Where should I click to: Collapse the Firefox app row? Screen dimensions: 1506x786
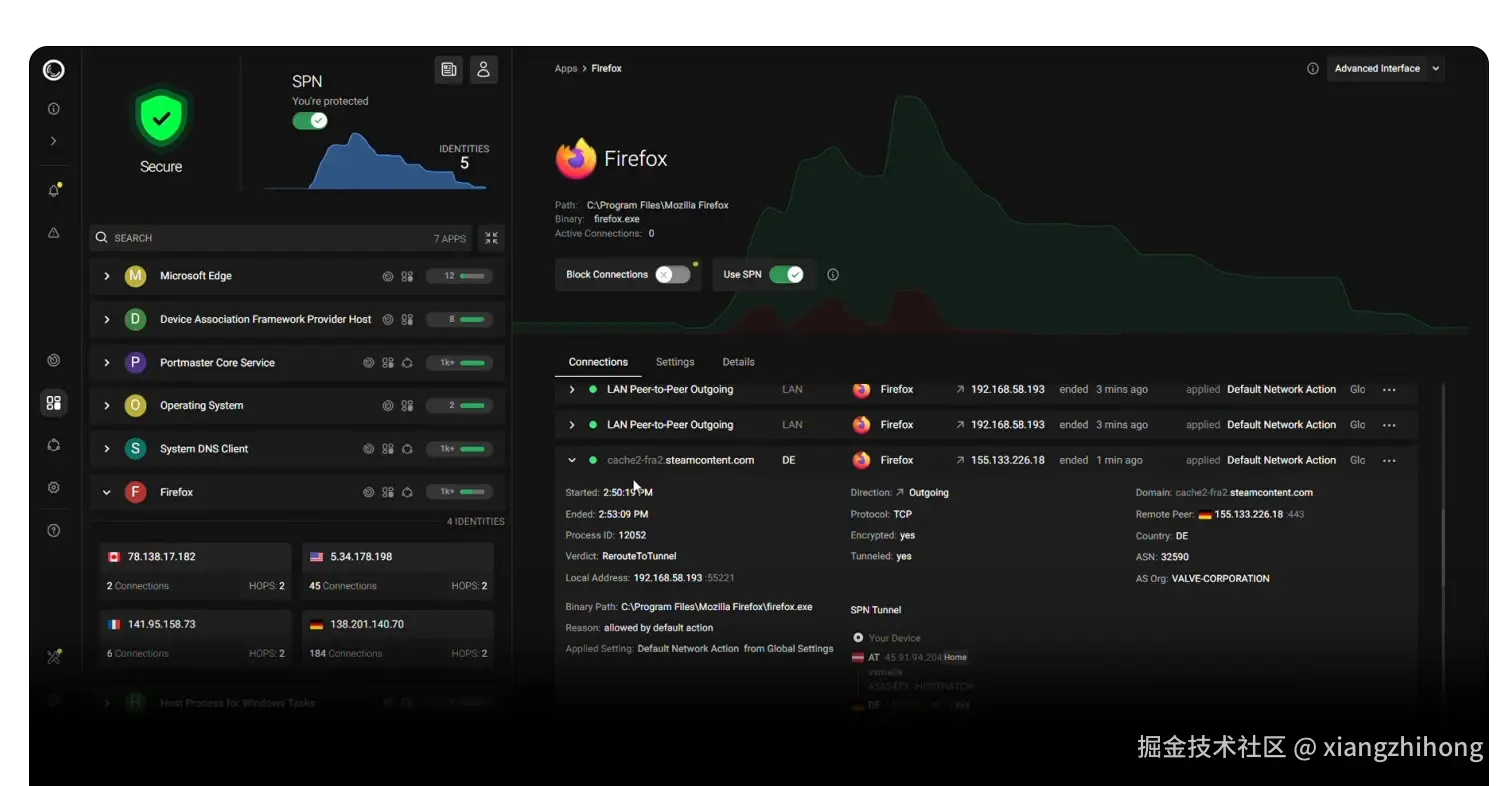tap(107, 492)
